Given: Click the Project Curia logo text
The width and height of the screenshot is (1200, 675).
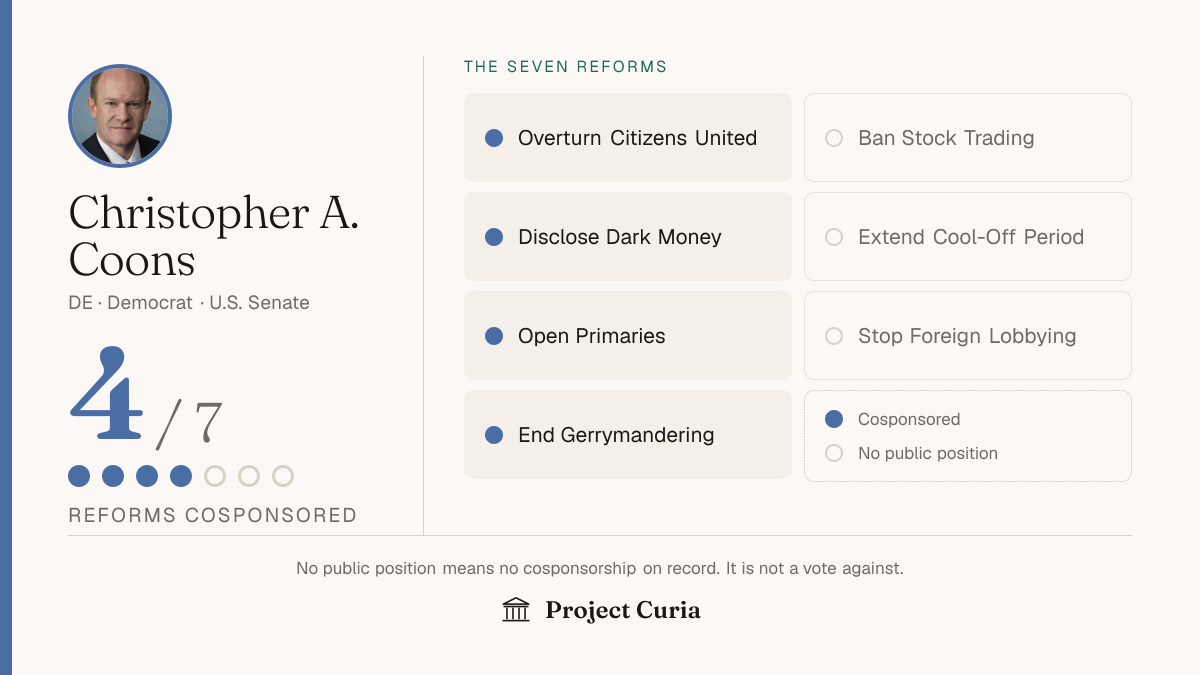Looking at the screenshot, I should [x=623, y=611].
